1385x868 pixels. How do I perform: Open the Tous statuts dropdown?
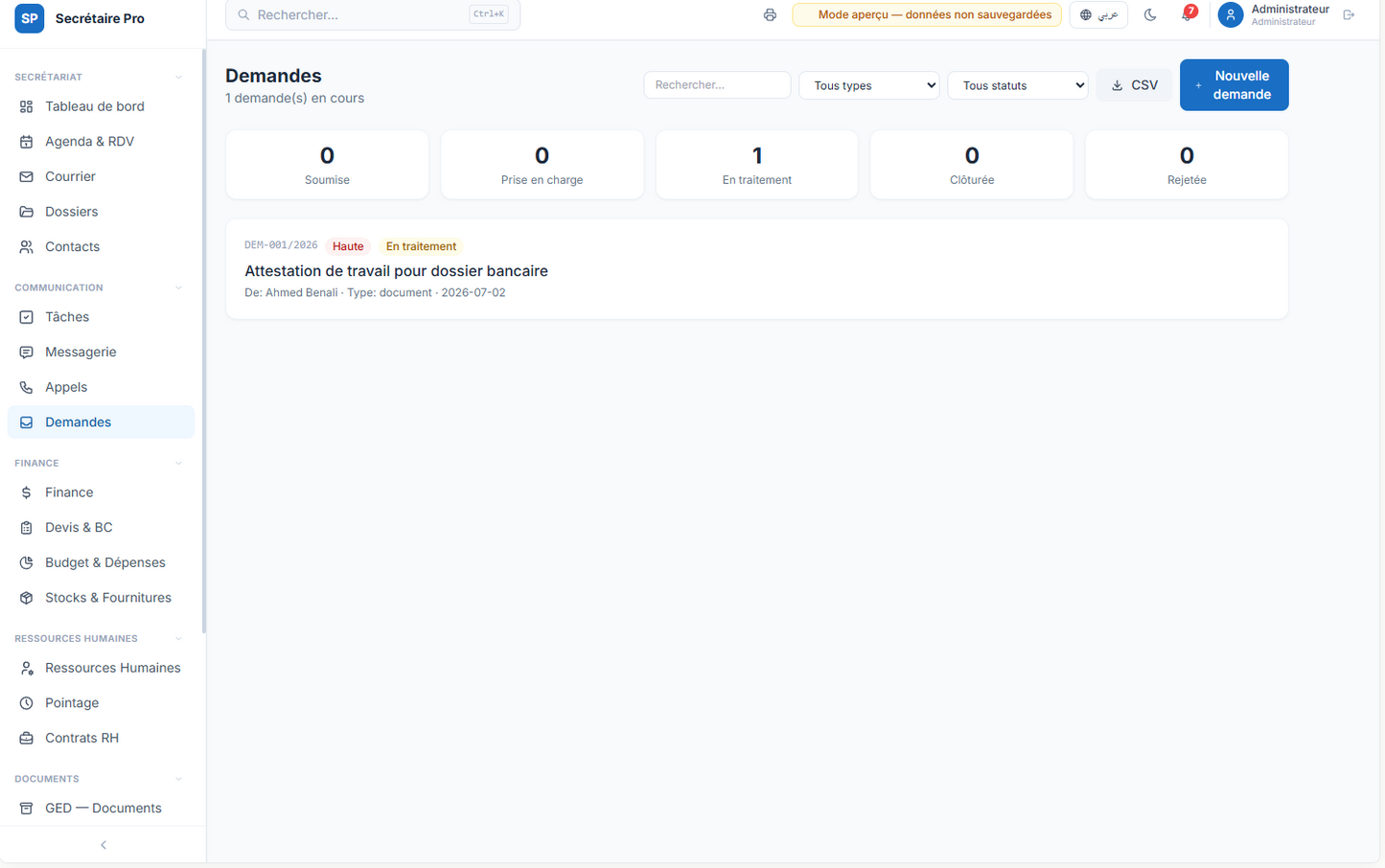click(x=1018, y=85)
